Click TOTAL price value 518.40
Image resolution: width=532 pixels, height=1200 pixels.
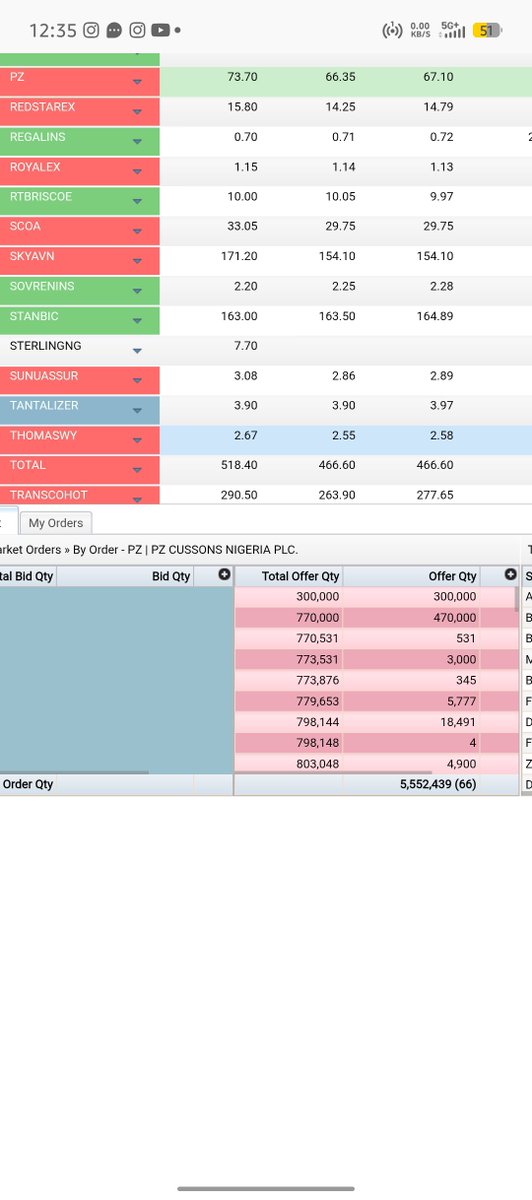point(239,466)
